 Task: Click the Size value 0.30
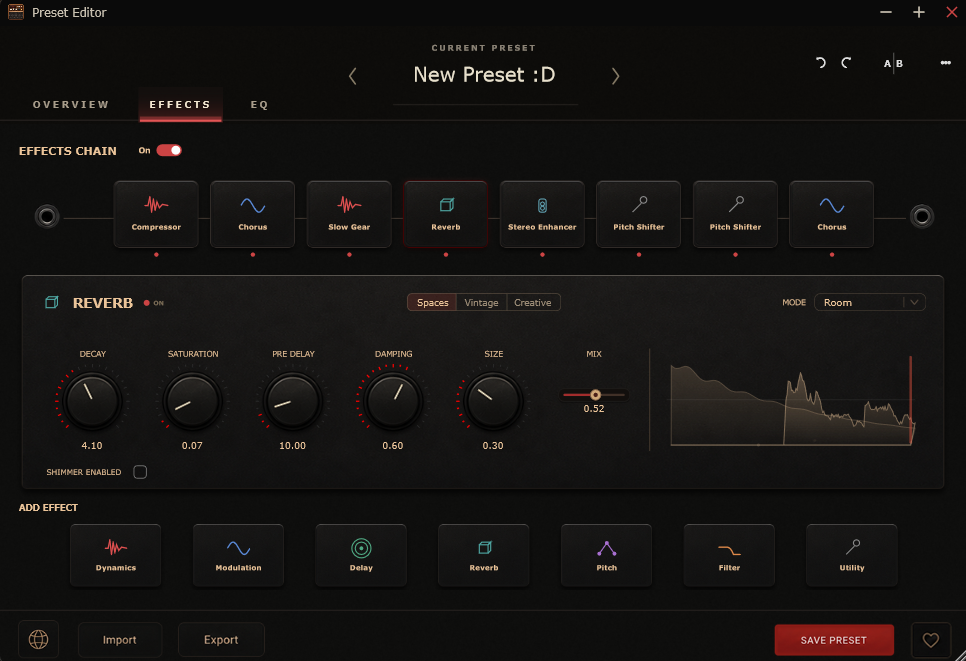(493, 445)
